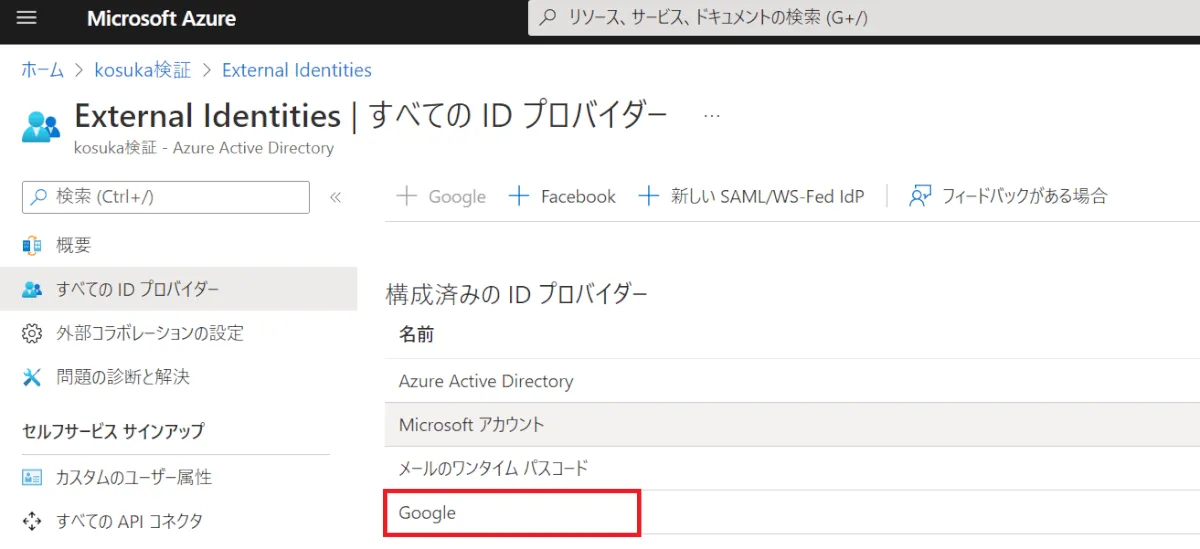Open the ellipsis more options menu
Screen dimensions: 1200x549
coord(712,116)
